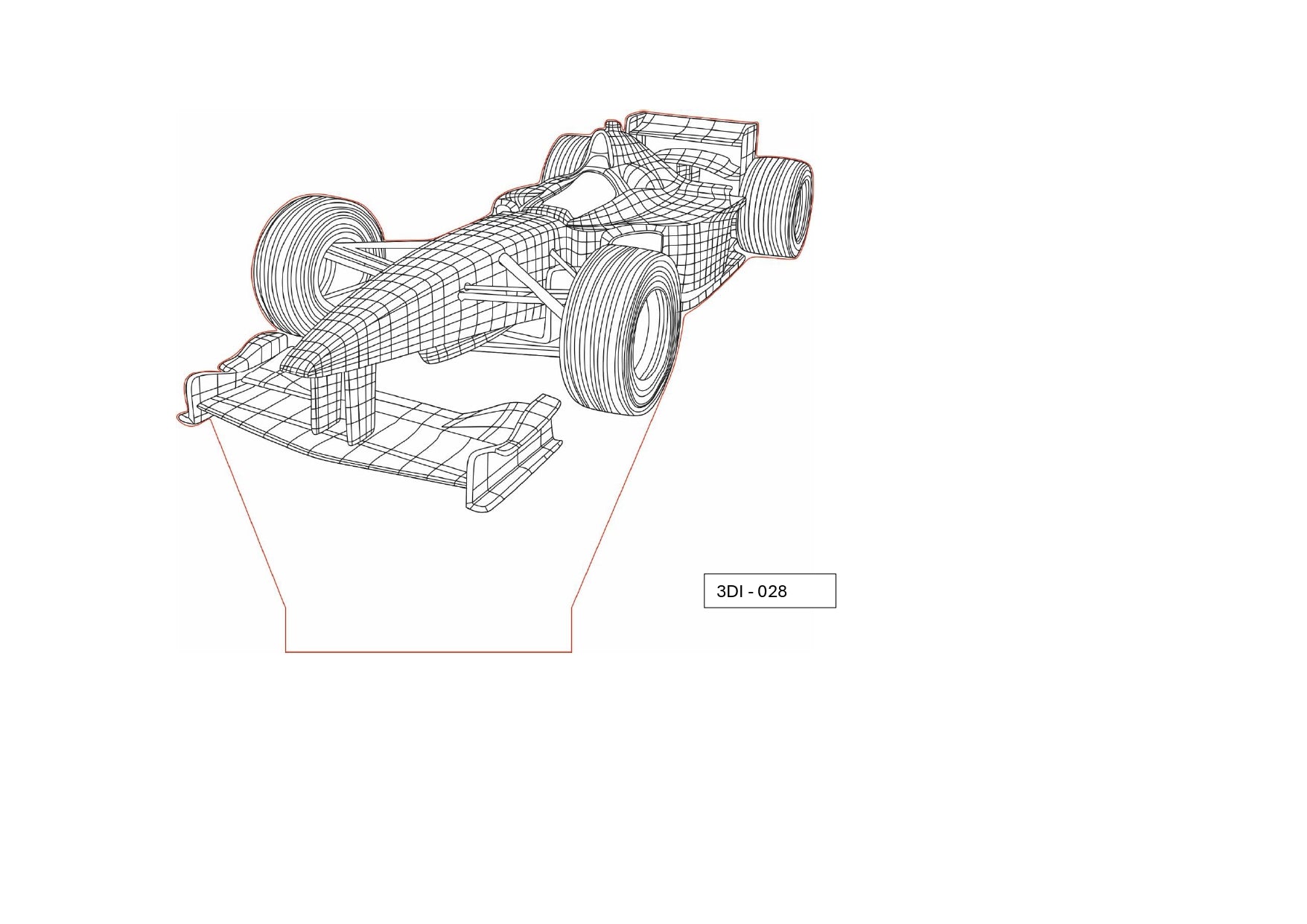Screen dimensions: 1307x924
Task: Click inside the red rectangular base tab
Action: 428,630
